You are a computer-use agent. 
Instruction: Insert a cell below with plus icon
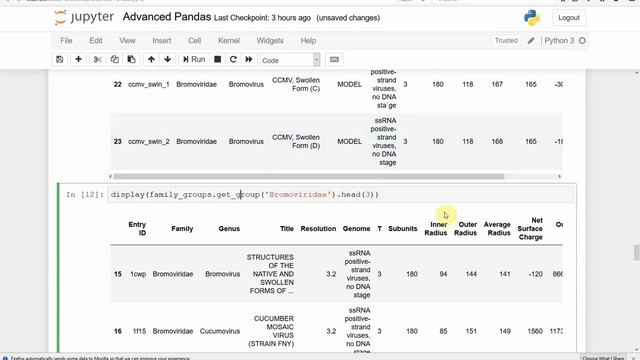(78, 60)
